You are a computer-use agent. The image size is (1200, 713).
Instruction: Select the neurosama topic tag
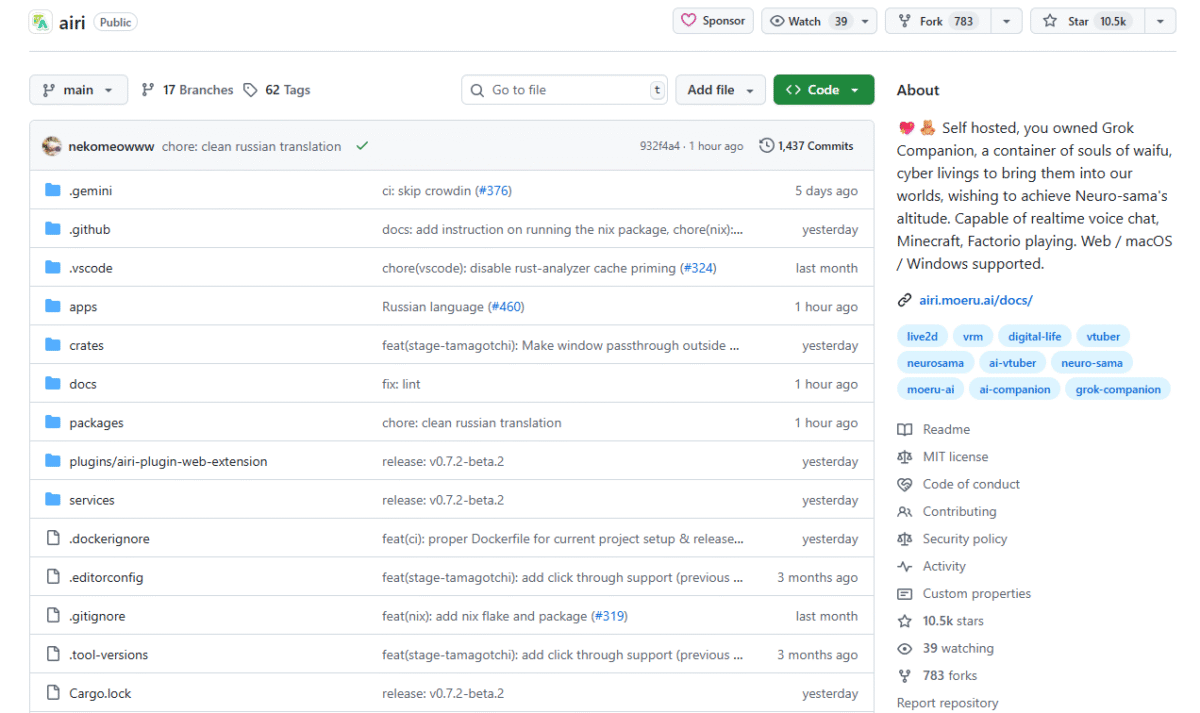pyautogui.click(x=935, y=363)
